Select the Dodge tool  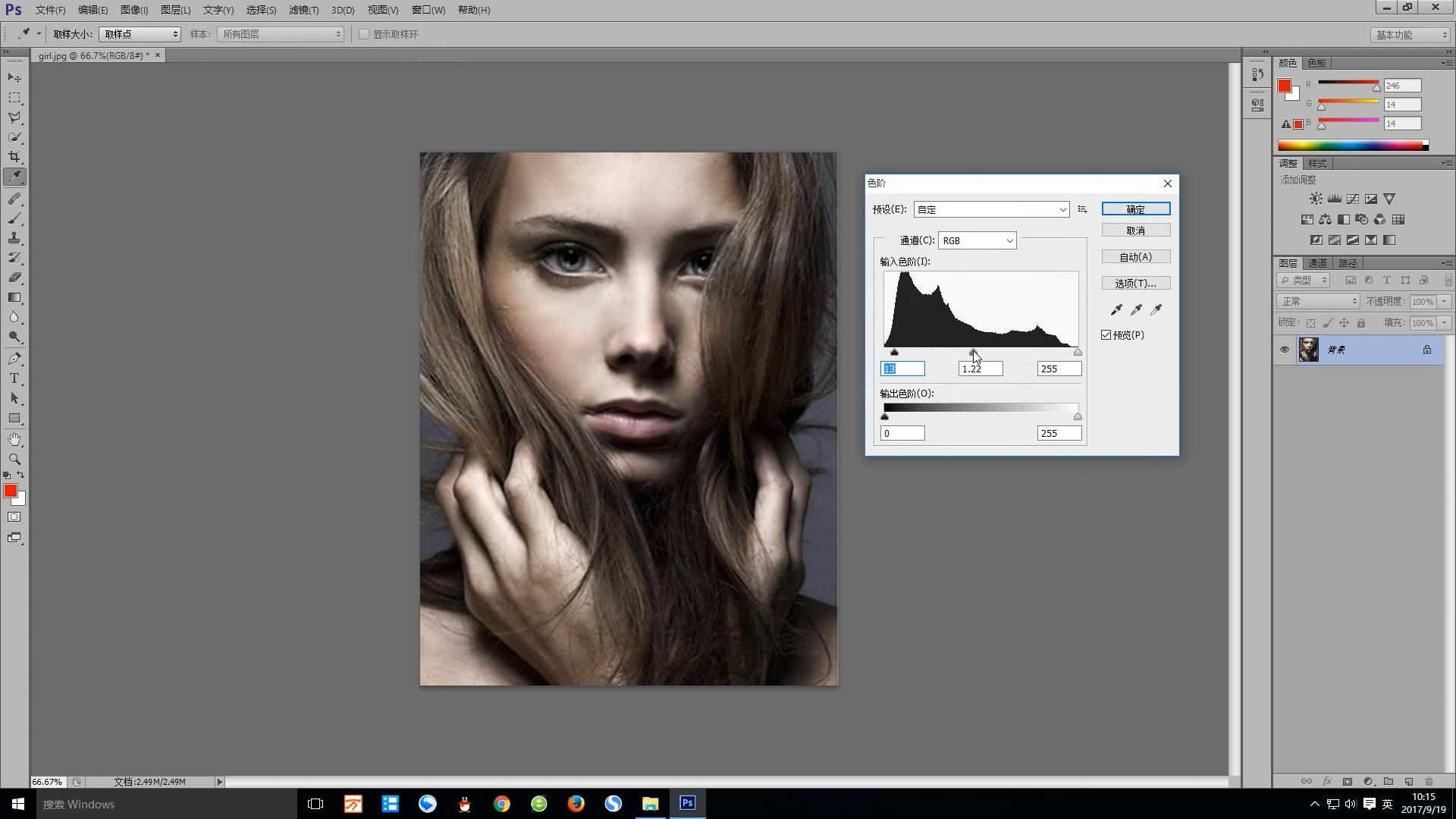[x=14, y=337]
